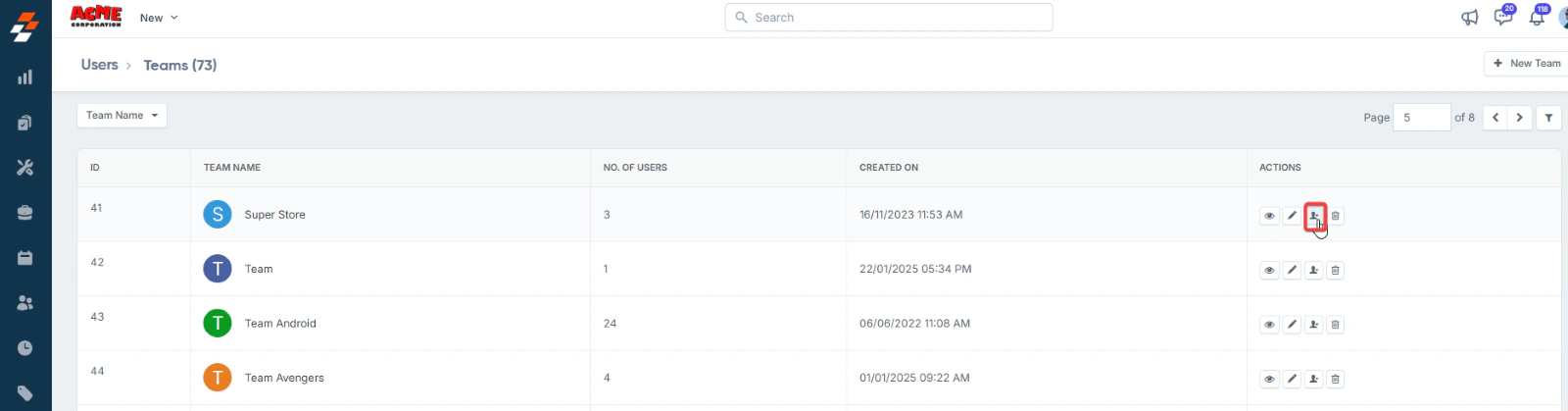
Task: Open the dashboard bar chart sidebar icon
Action: [x=25, y=77]
